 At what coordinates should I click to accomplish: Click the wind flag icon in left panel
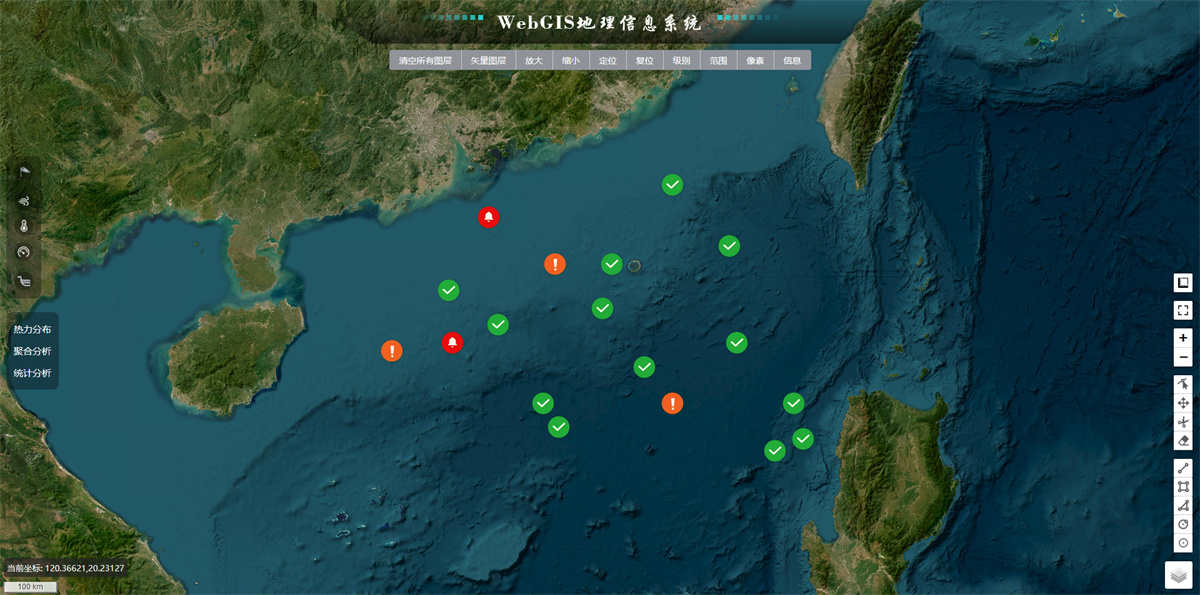[x=24, y=173]
